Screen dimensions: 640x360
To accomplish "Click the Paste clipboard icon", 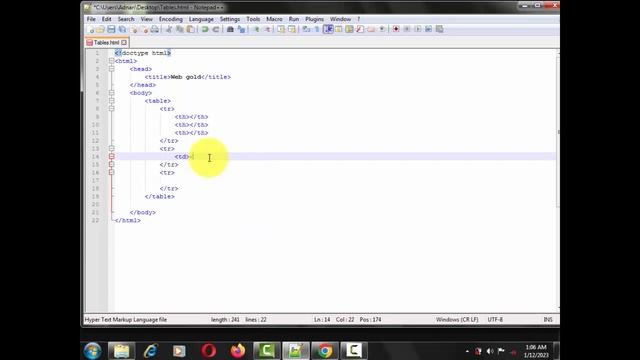I will tap(190, 29).
